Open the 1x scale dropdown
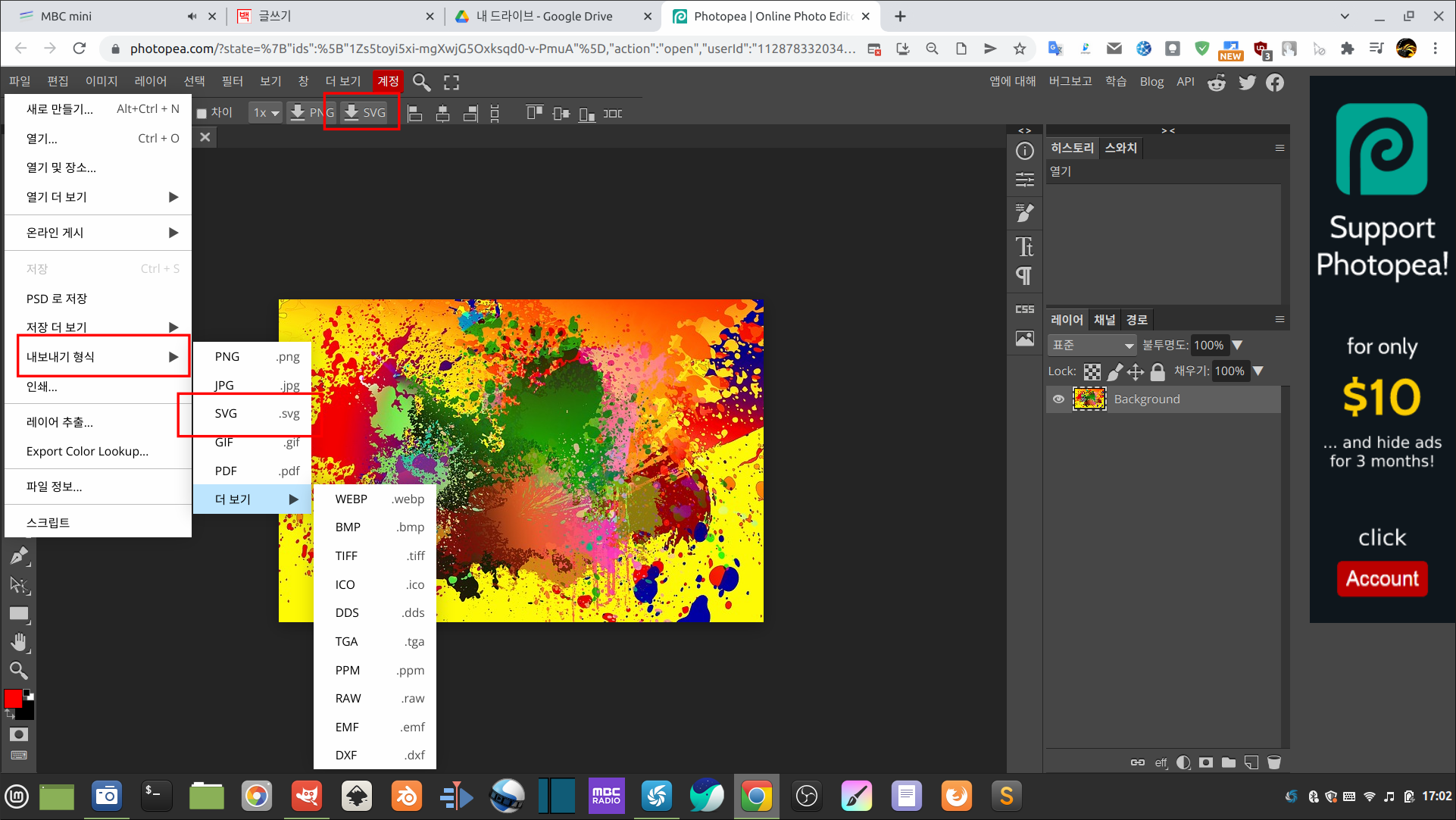Screen dimensions: 1456x820 pyautogui.click(x=266, y=113)
